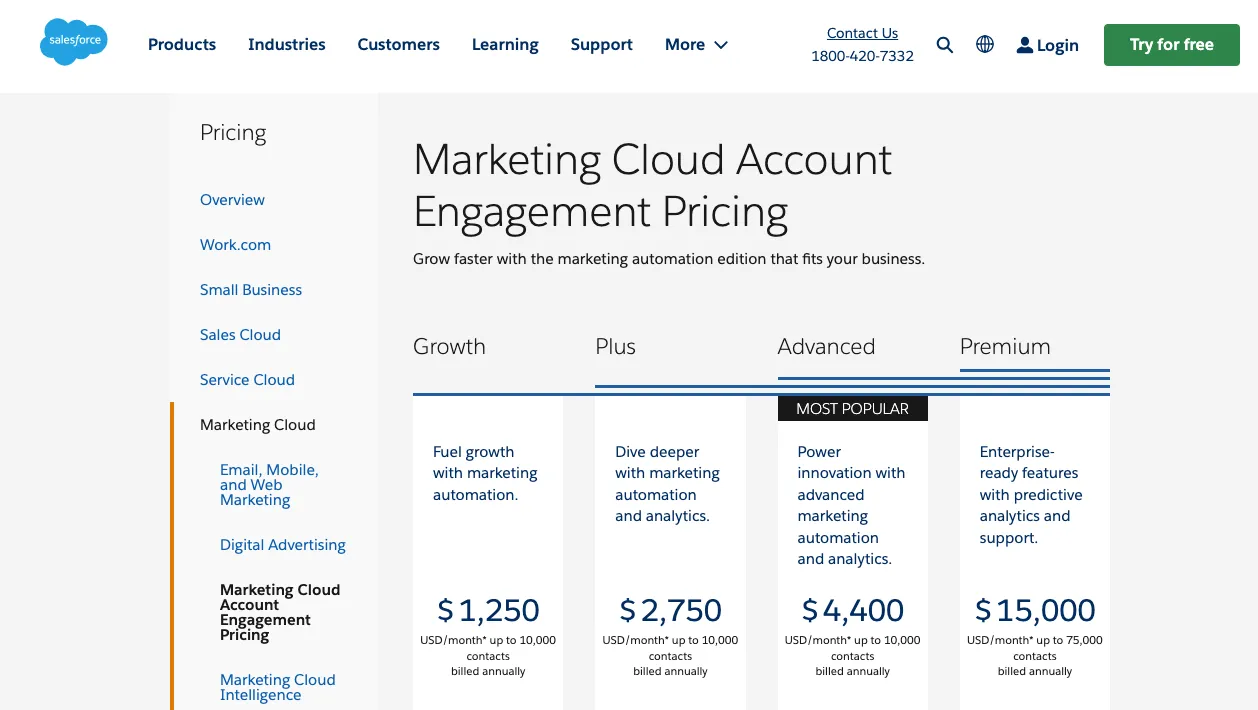Open the search magnifier icon
This screenshot has width=1258, height=710.
pyautogui.click(x=945, y=45)
